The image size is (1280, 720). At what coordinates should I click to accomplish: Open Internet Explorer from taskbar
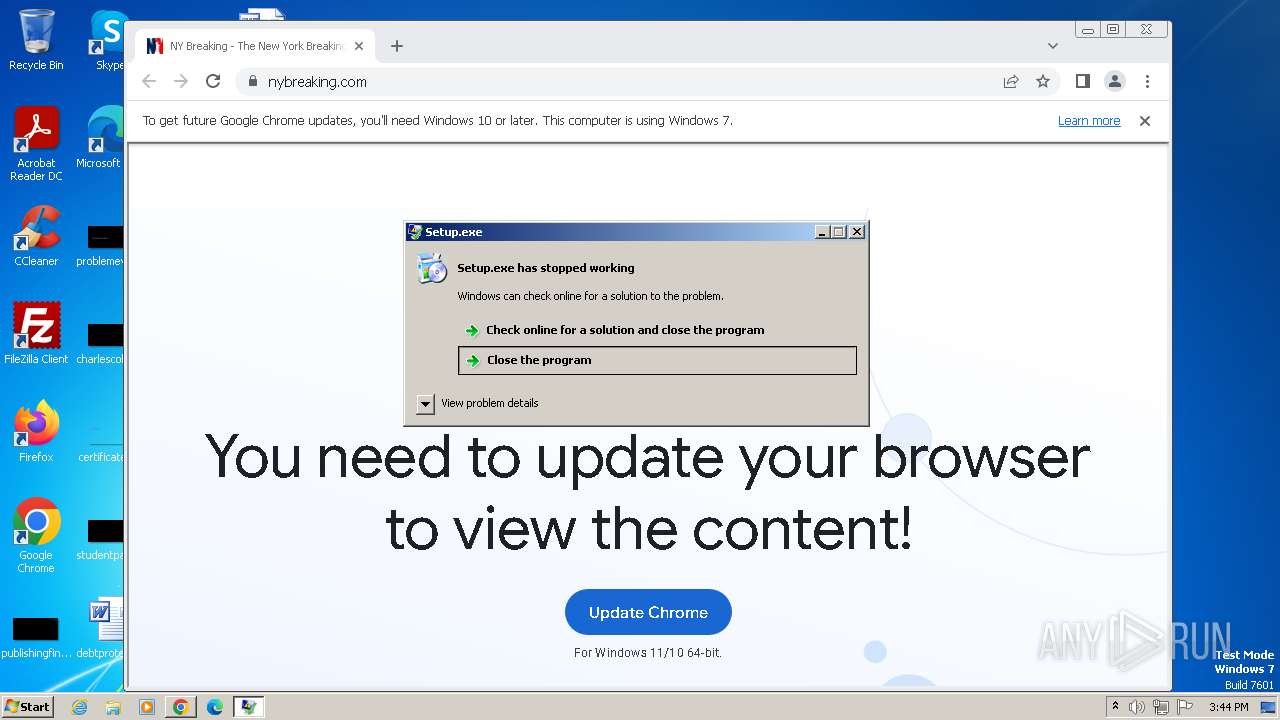click(x=80, y=707)
